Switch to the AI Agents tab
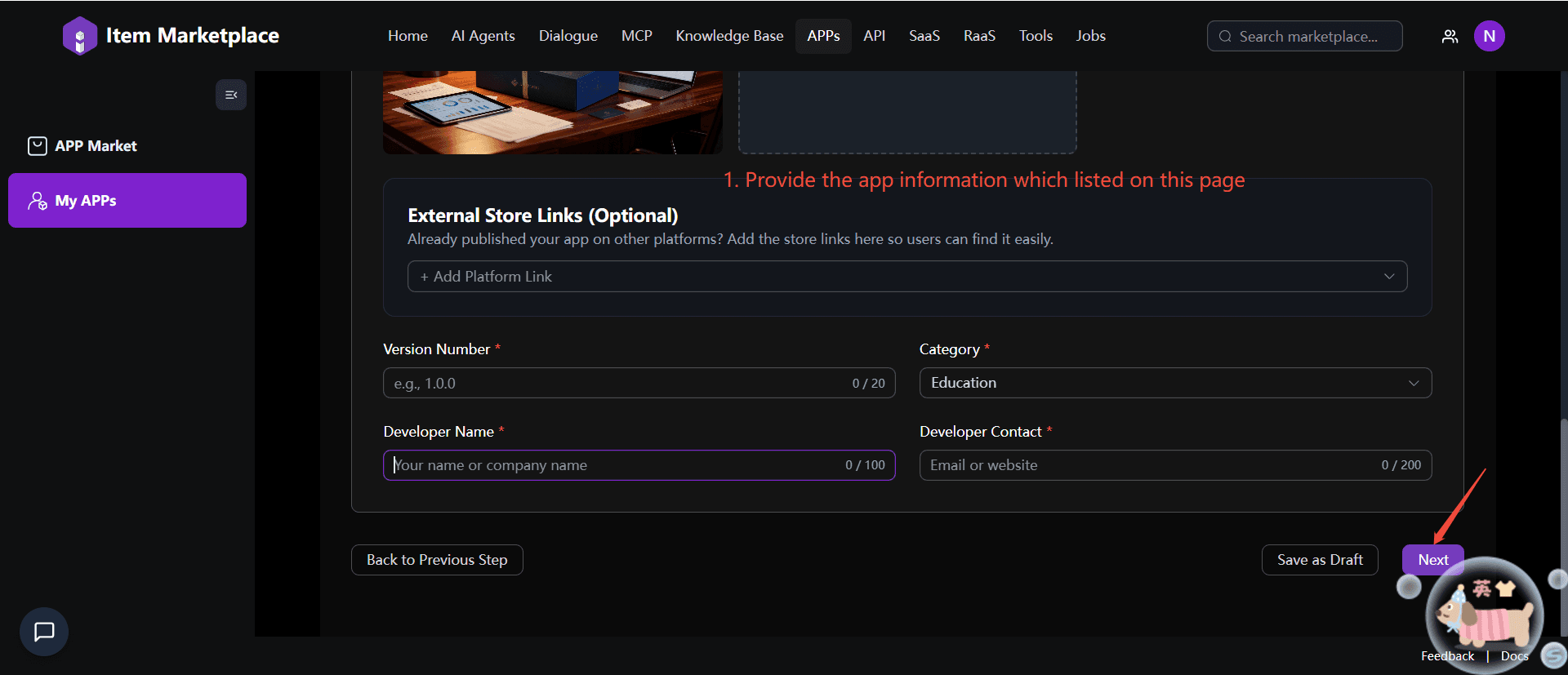 pyautogui.click(x=483, y=36)
